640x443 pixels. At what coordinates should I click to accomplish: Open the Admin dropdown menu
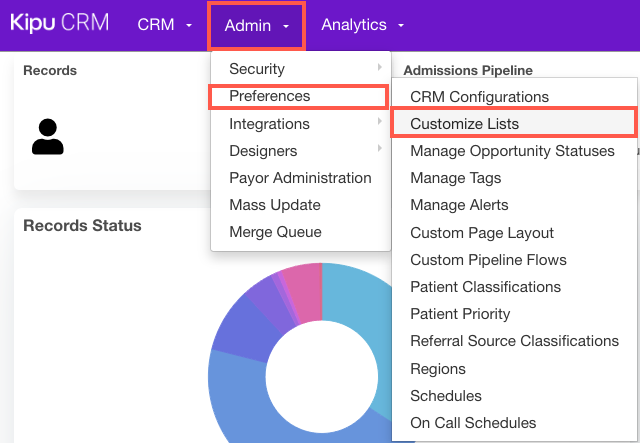point(256,25)
